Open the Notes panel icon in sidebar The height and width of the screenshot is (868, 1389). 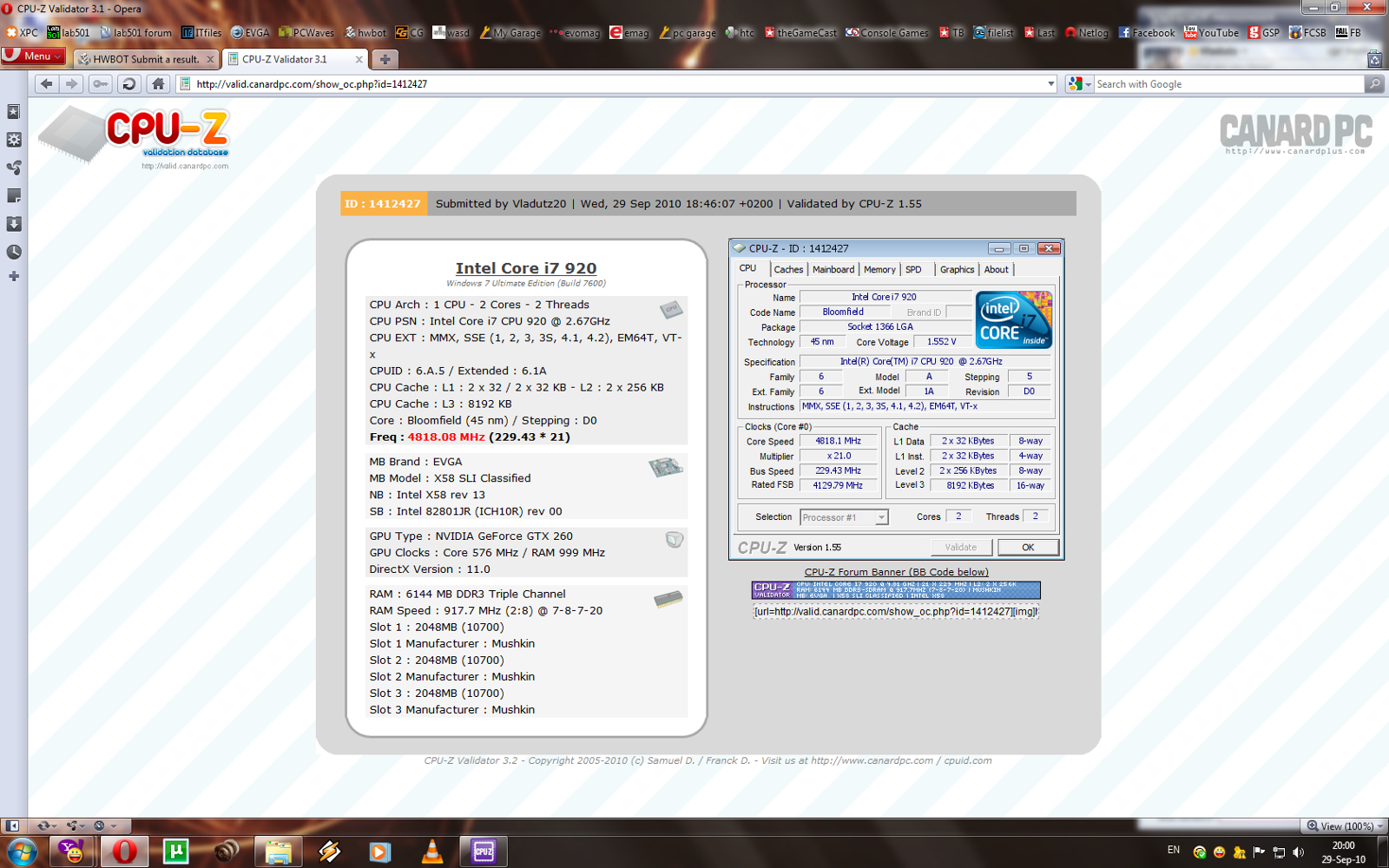(x=14, y=196)
